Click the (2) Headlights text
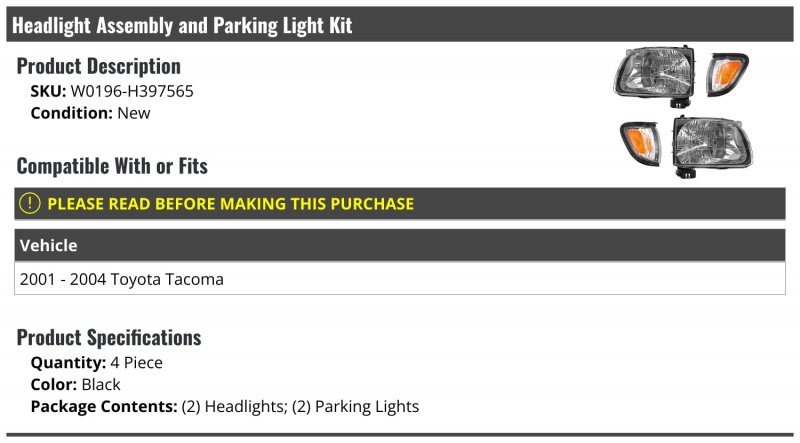Viewport: 800px width, 443px height. pos(234,406)
